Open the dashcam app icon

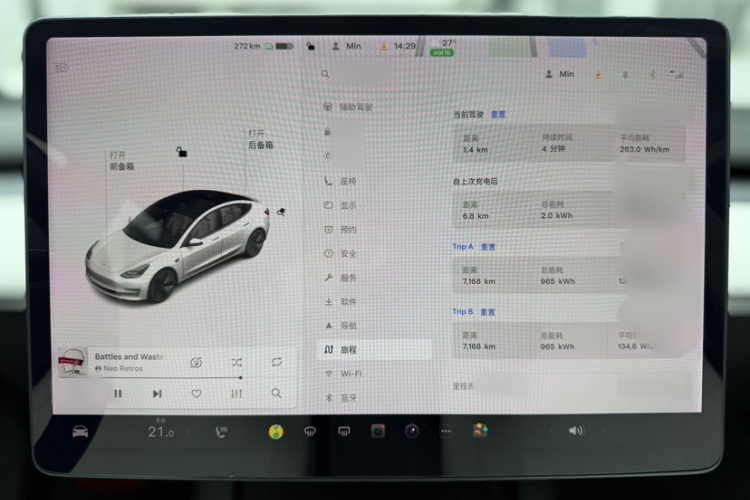(x=378, y=432)
